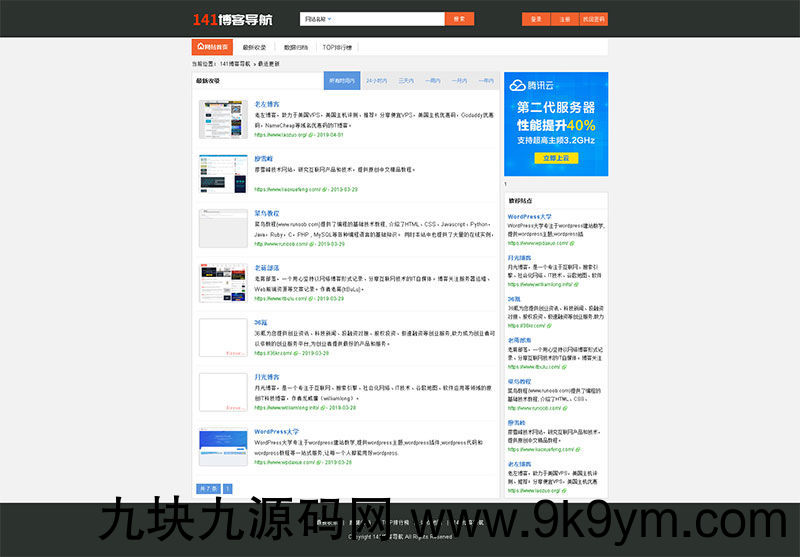Open the 菜鸟教程 title link in main list
800x557 pixels.
(267, 213)
